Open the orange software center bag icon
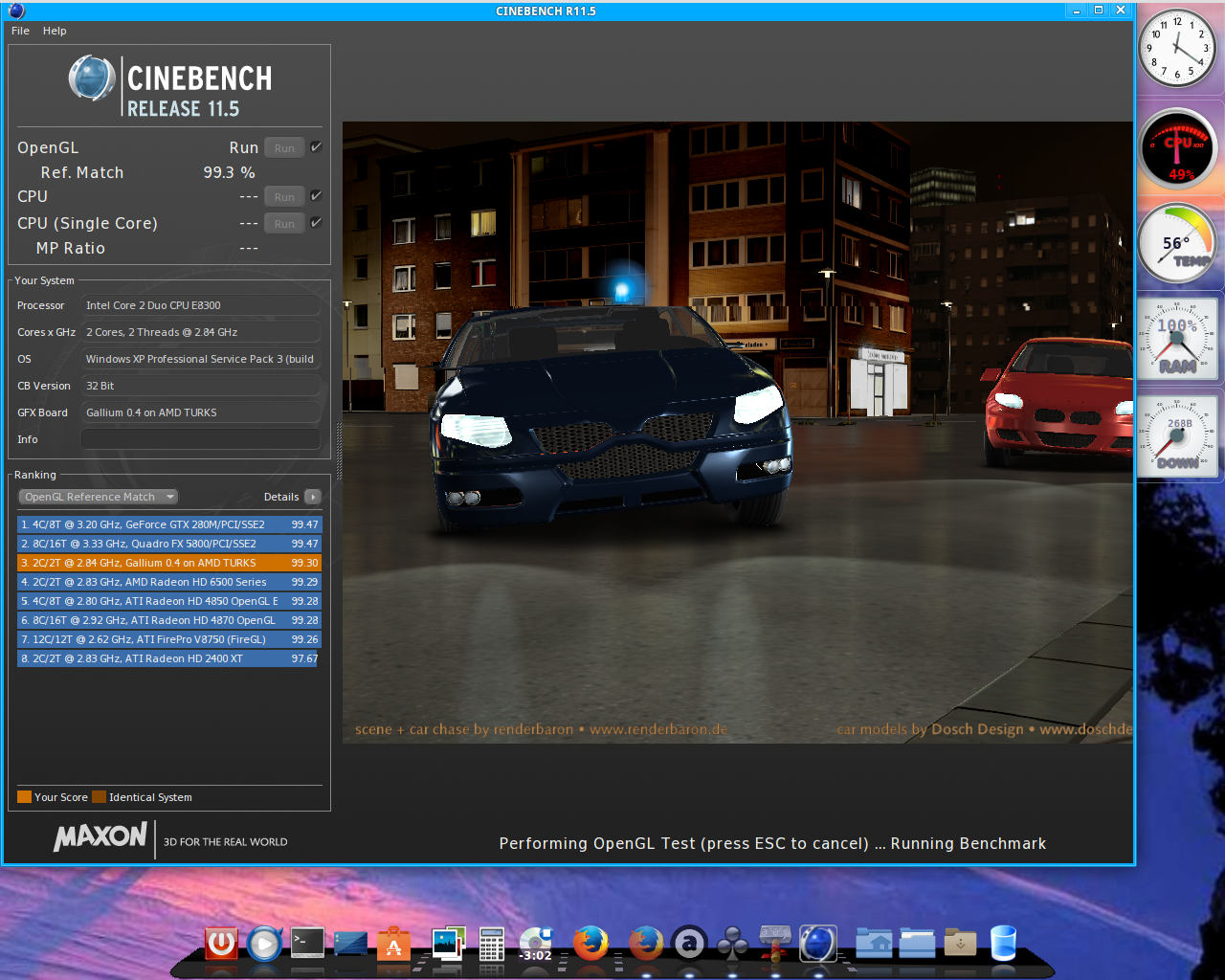 (393, 944)
